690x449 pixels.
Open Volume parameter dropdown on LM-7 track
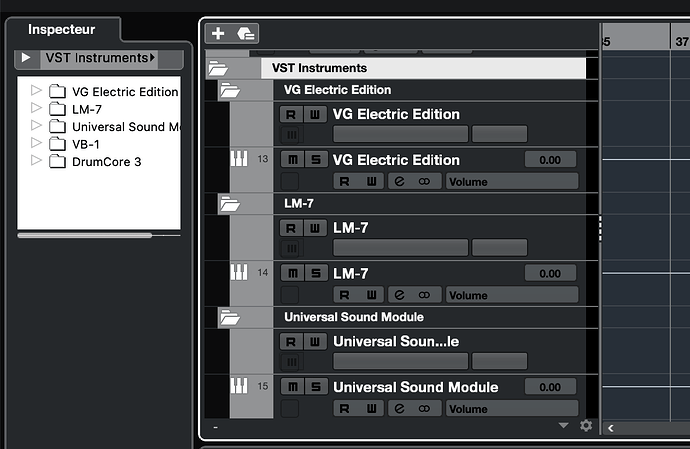pyautogui.click(x=511, y=295)
